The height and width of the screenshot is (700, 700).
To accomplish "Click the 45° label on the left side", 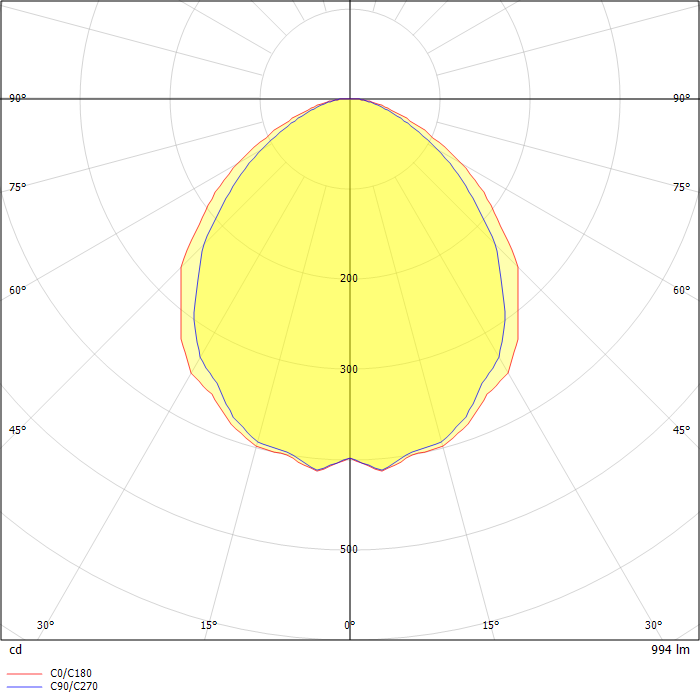I will pyautogui.click(x=18, y=430).
